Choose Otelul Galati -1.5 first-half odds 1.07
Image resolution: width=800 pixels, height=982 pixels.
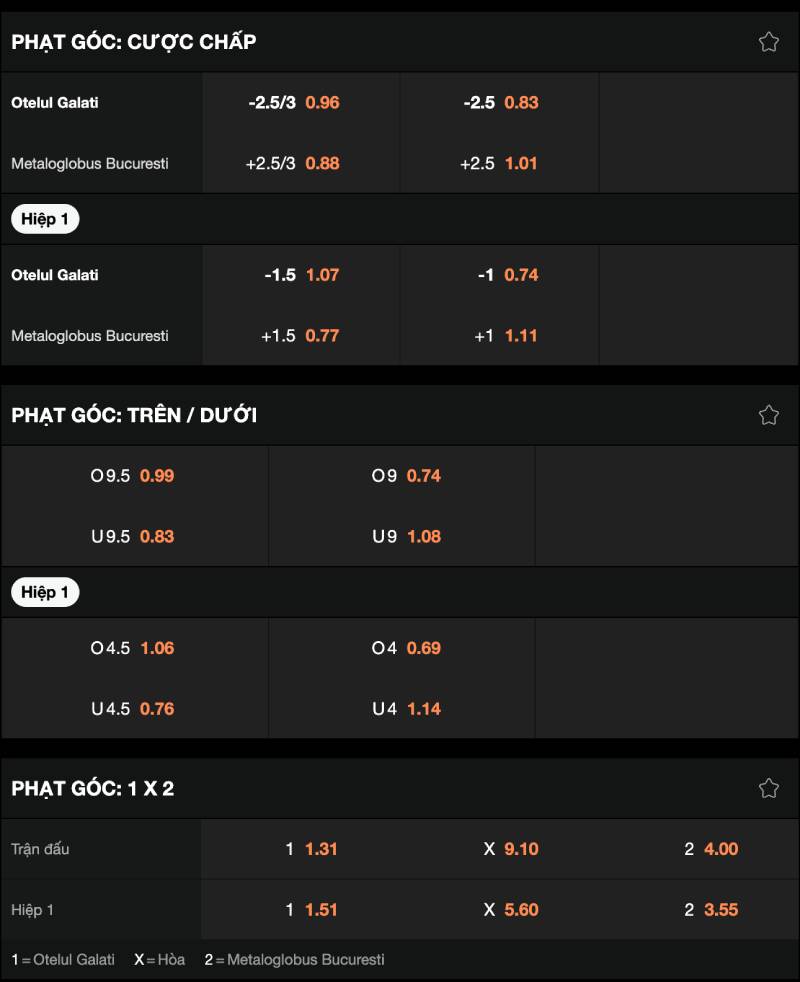301,275
